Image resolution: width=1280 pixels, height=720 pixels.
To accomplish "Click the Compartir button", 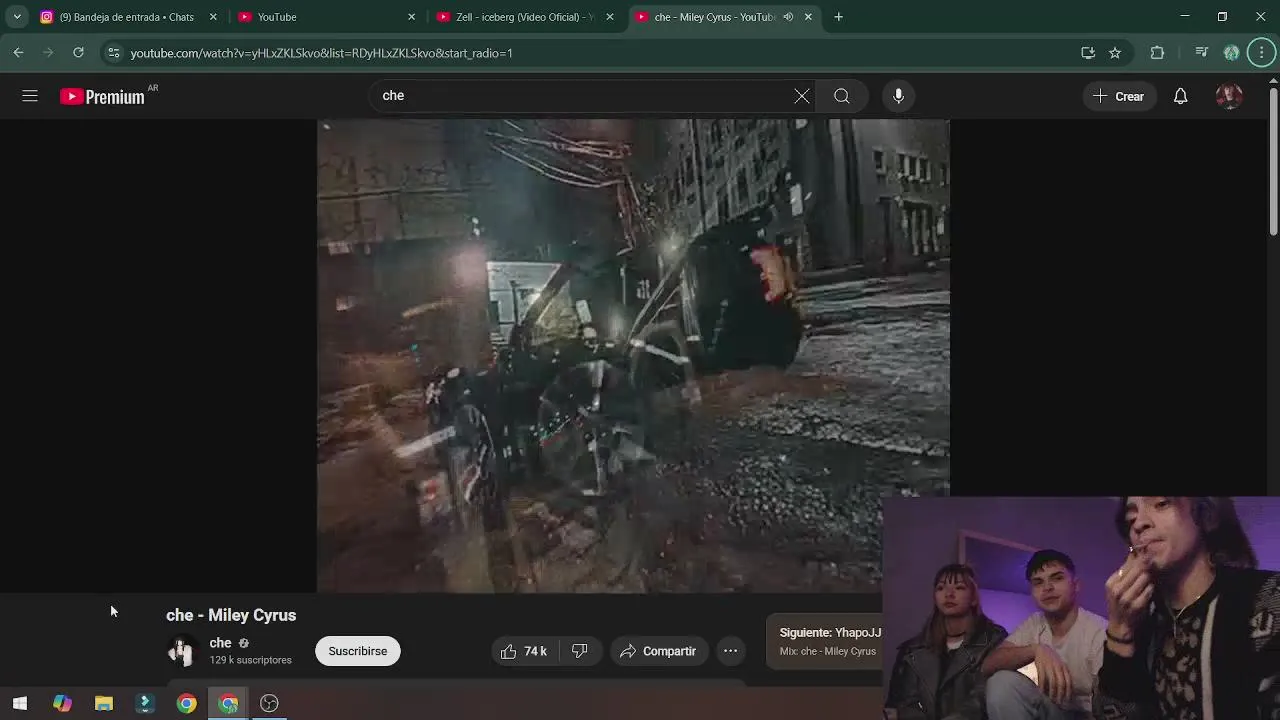I will coord(658,651).
